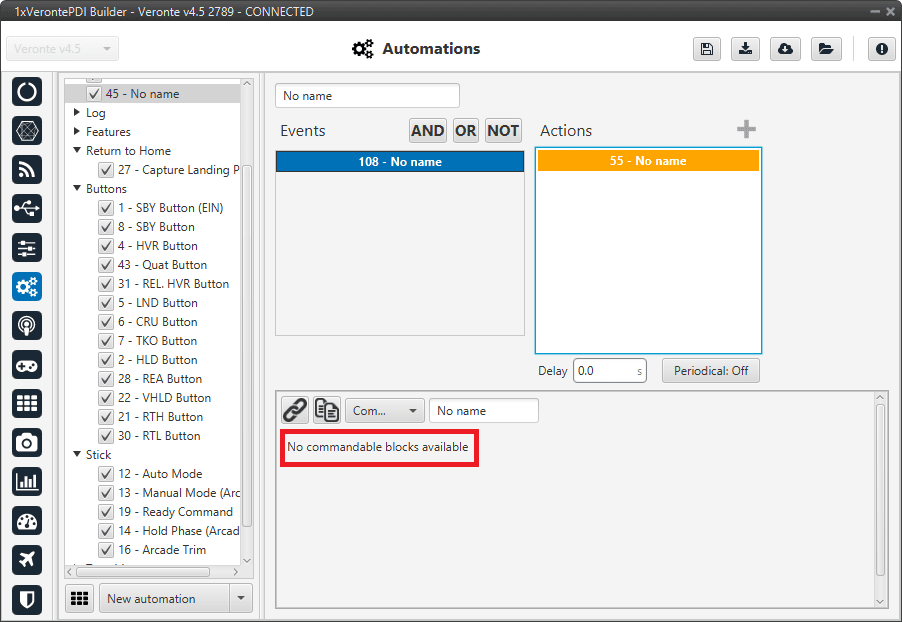Uncheck the 4 - HVR Button checkbox

coord(105,246)
